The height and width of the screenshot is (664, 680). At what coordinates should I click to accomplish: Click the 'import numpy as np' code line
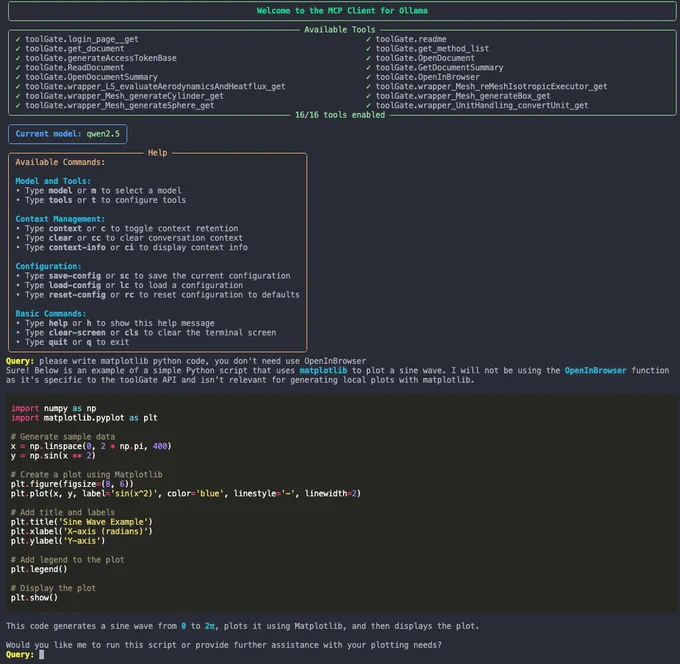(x=54, y=409)
